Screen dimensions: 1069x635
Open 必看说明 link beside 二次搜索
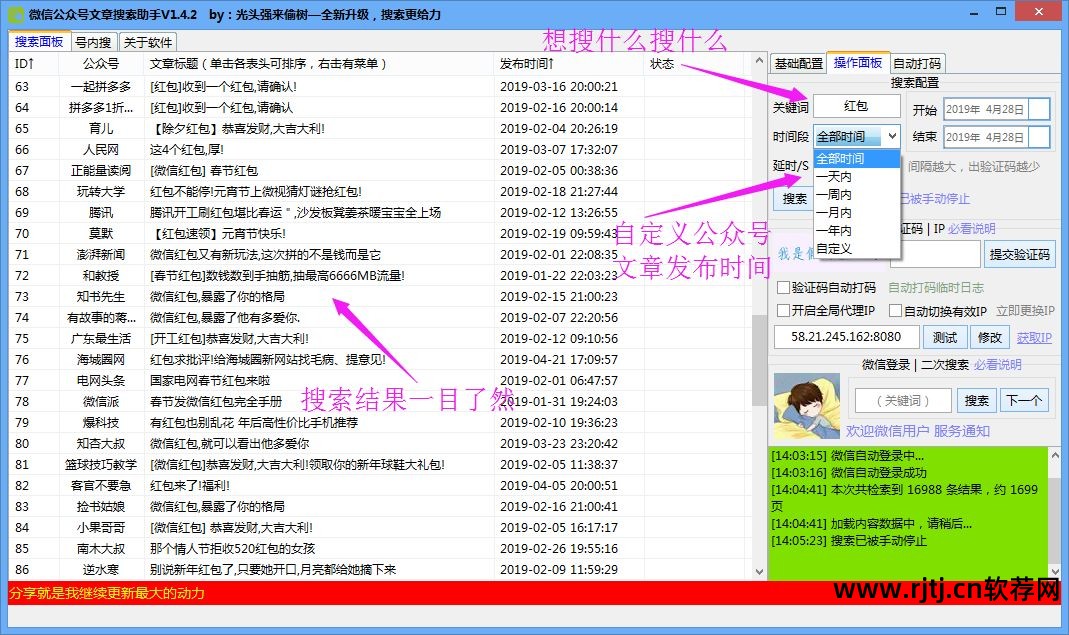pos(997,364)
